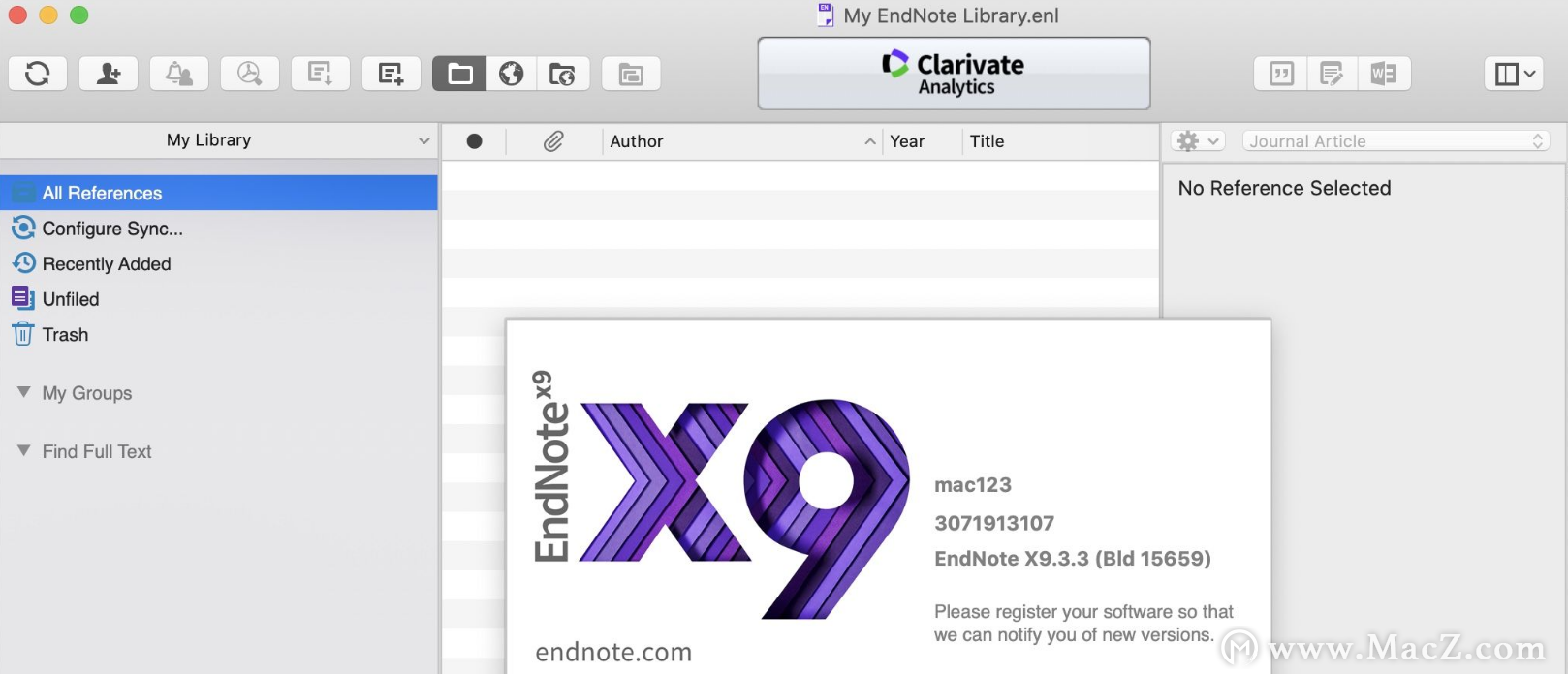Click the serial number "3071913107"

pyautogui.click(x=994, y=523)
